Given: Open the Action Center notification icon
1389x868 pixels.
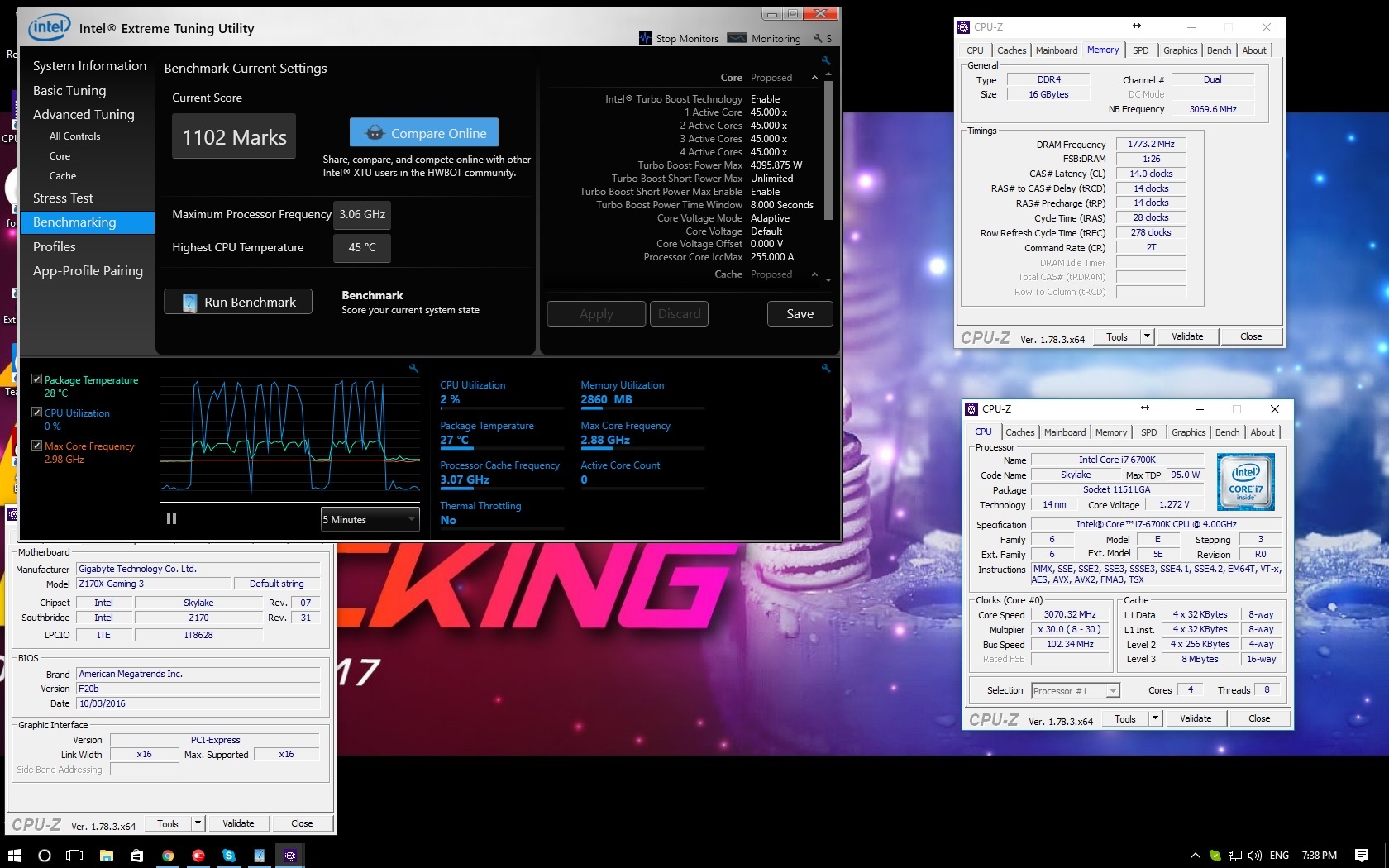Looking at the screenshot, I should click(x=1362, y=856).
